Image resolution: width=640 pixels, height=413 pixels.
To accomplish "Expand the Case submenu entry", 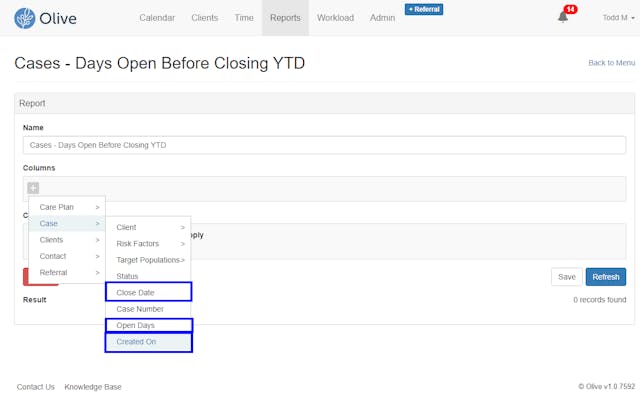I will click(x=67, y=223).
